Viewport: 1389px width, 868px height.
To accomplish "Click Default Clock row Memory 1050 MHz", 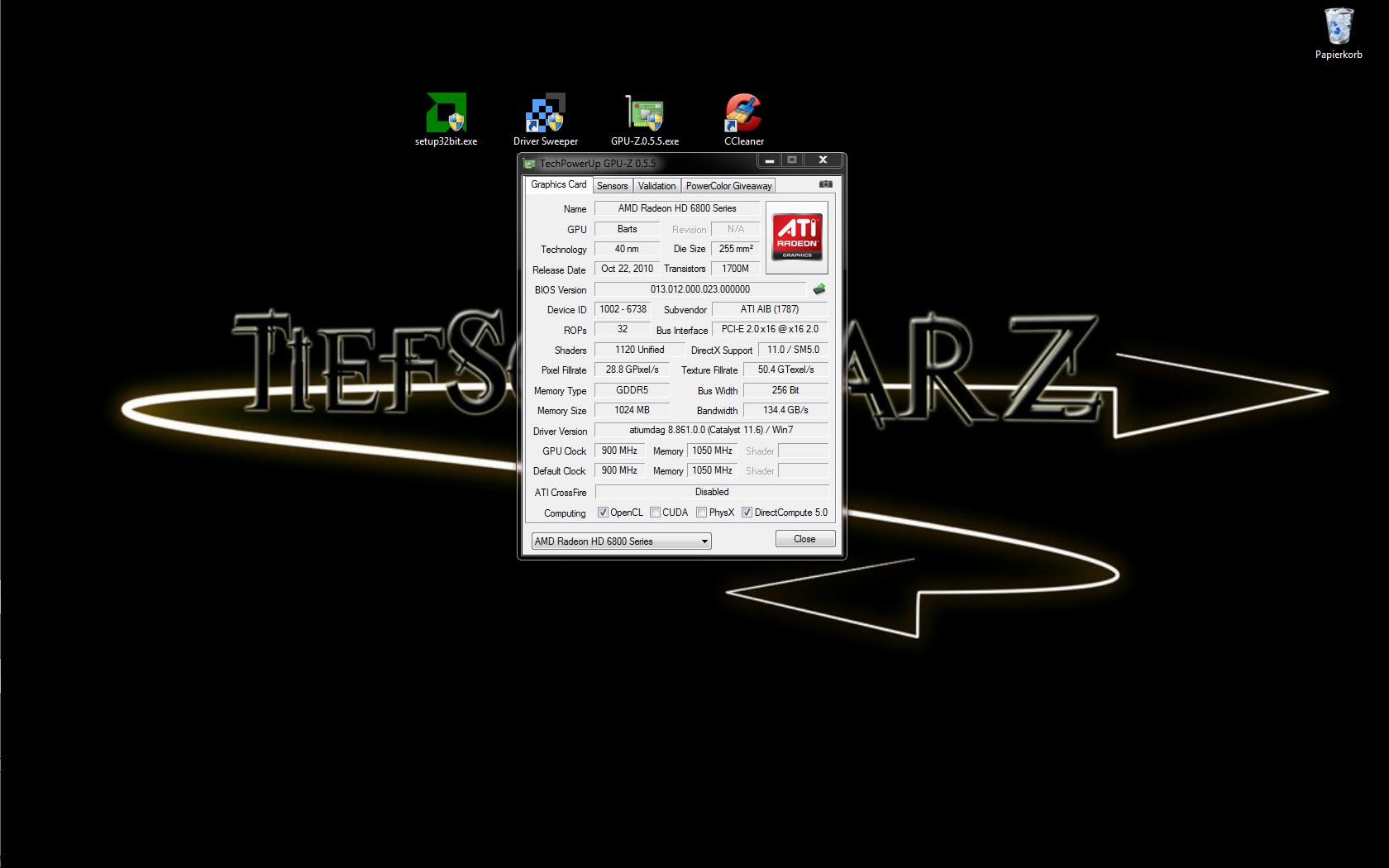I will click(712, 470).
